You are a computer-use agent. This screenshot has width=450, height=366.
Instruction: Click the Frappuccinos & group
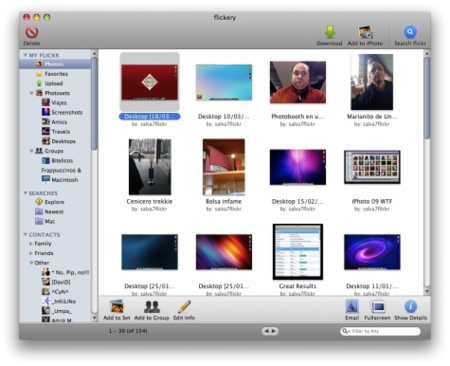click(61, 170)
